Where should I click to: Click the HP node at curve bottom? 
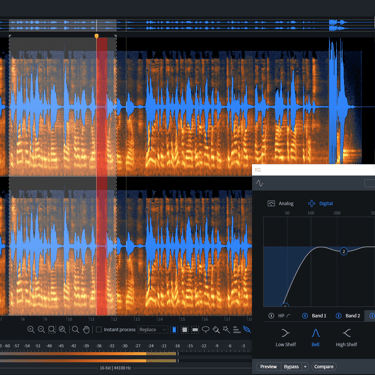tap(285, 305)
